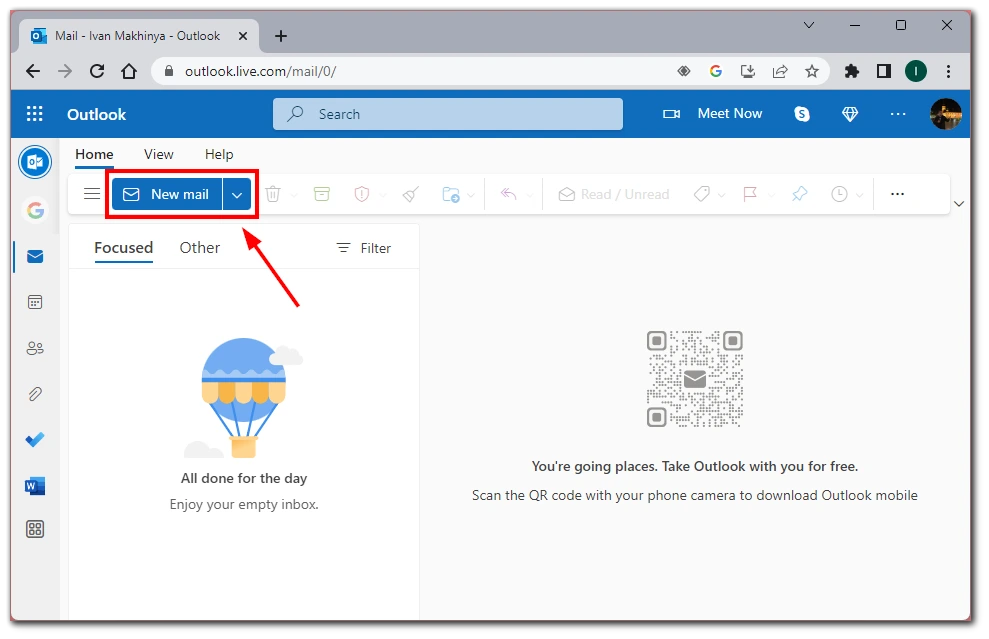Viewport: 989px width, 639px height.
Task: Click the Pin icon in toolbar
Action: click(800, 194)
